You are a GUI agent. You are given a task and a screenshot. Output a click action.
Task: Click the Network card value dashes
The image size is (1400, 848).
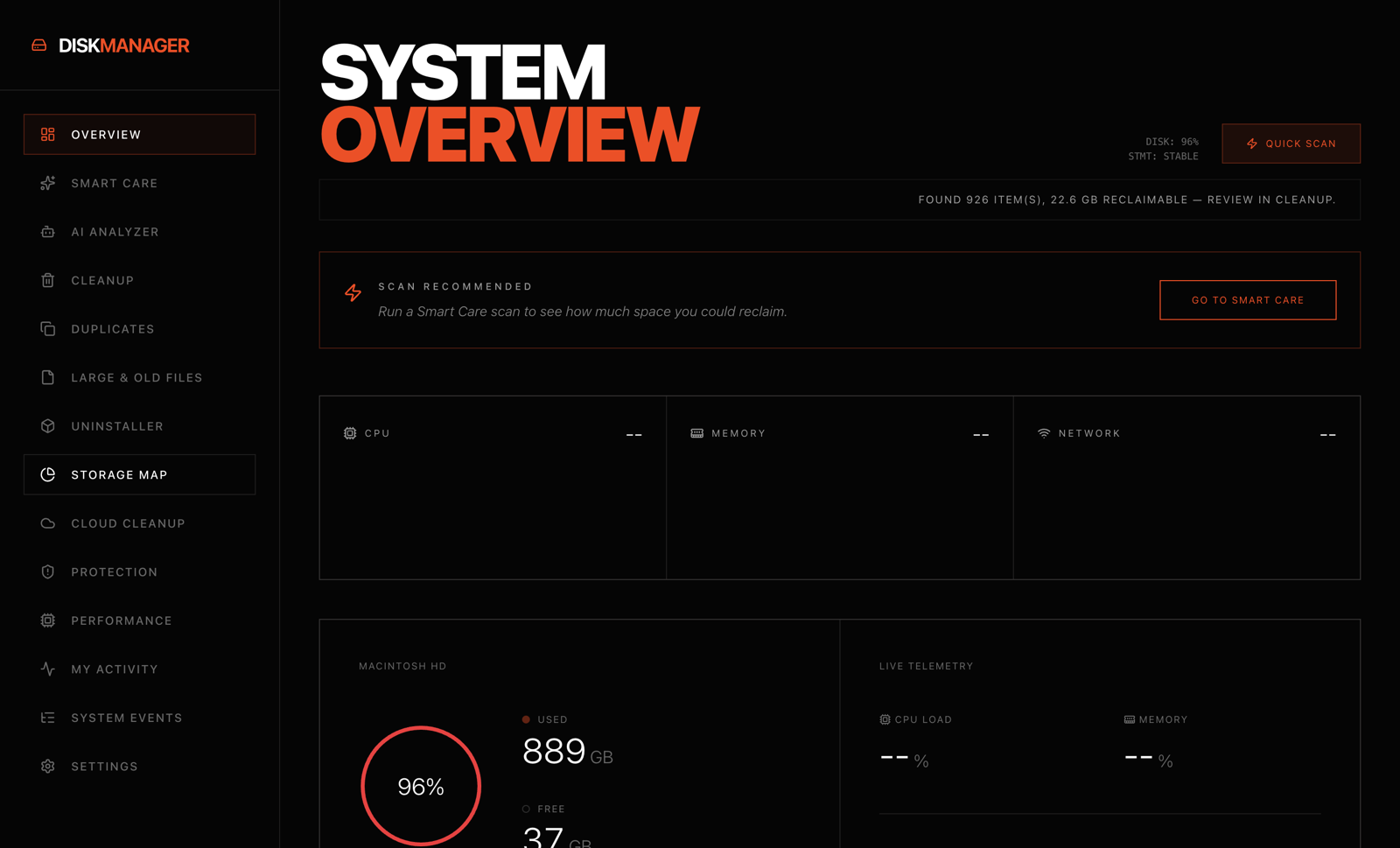(1328, 435)
